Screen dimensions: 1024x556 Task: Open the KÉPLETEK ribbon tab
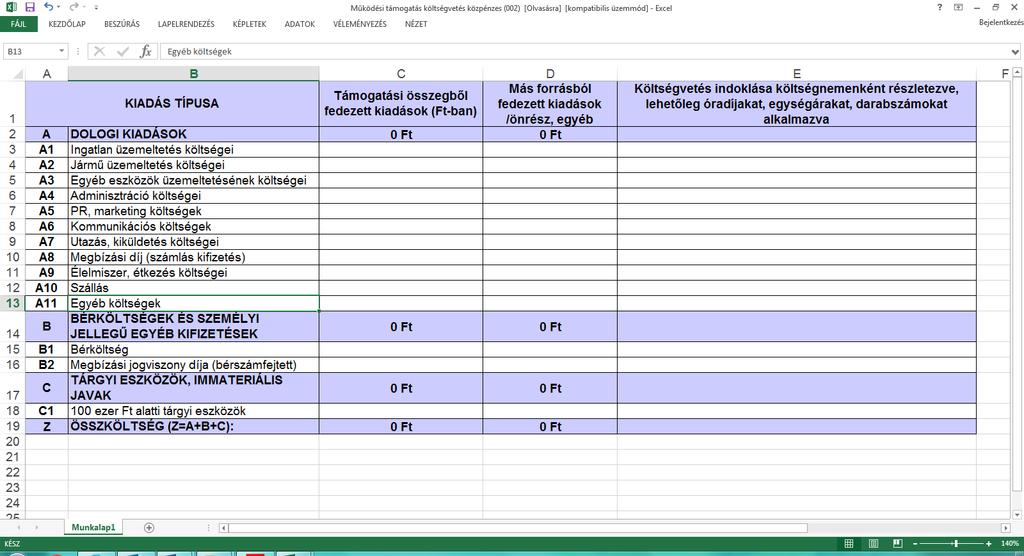[x=249, y=24]
